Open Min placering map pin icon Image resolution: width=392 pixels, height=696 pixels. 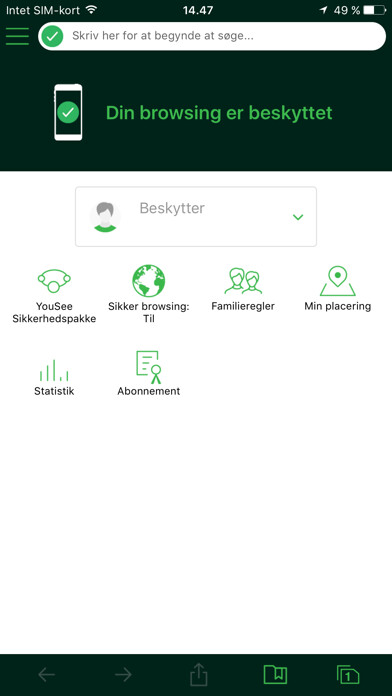(337, 281)
